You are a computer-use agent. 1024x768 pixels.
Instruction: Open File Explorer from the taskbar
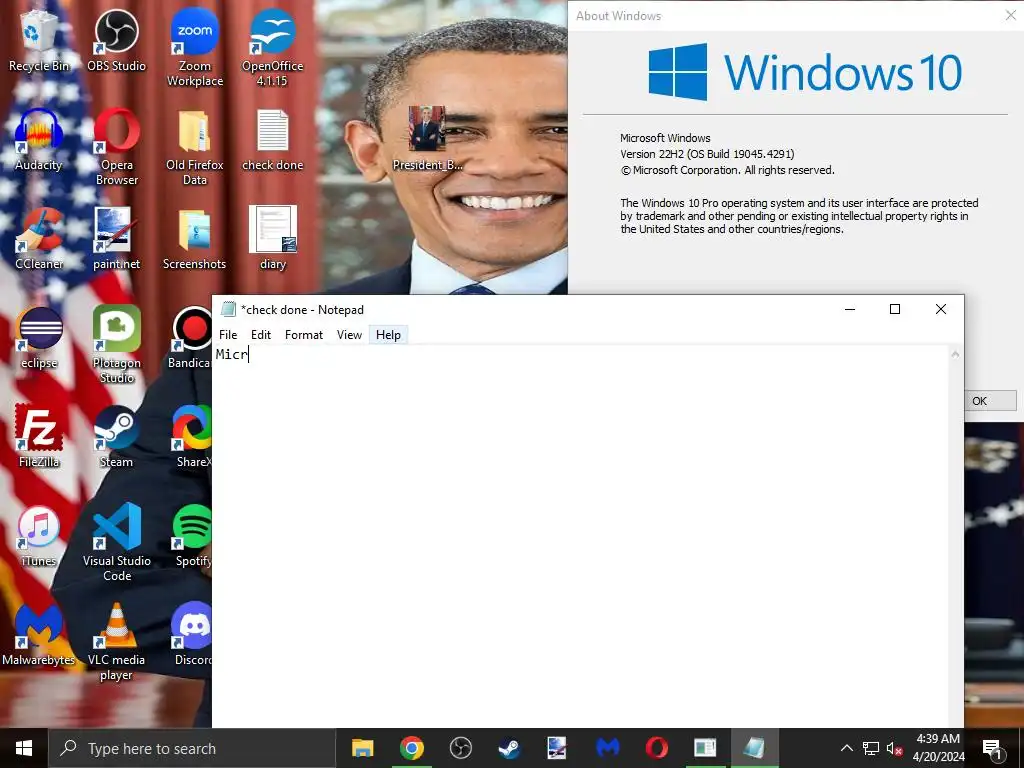click(x=362, y=748)
